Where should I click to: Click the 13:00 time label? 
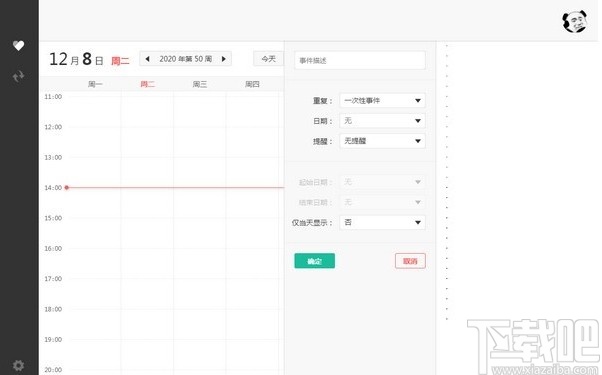tap(53, 157)
